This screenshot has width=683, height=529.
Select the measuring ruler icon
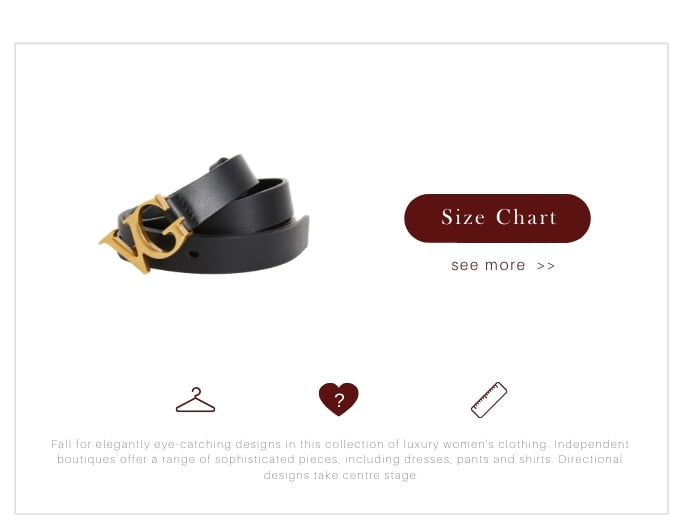(x=489, y=400)
